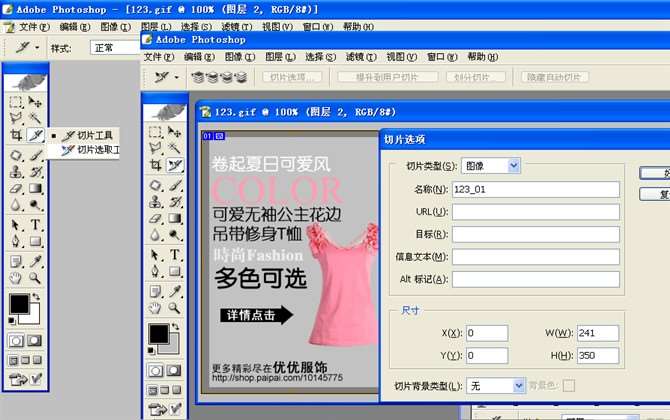The height and width of the screenshot is (420, 670).
Task: Select Clone Stamp tool in front window toolbox
Action: pos(156,202)
